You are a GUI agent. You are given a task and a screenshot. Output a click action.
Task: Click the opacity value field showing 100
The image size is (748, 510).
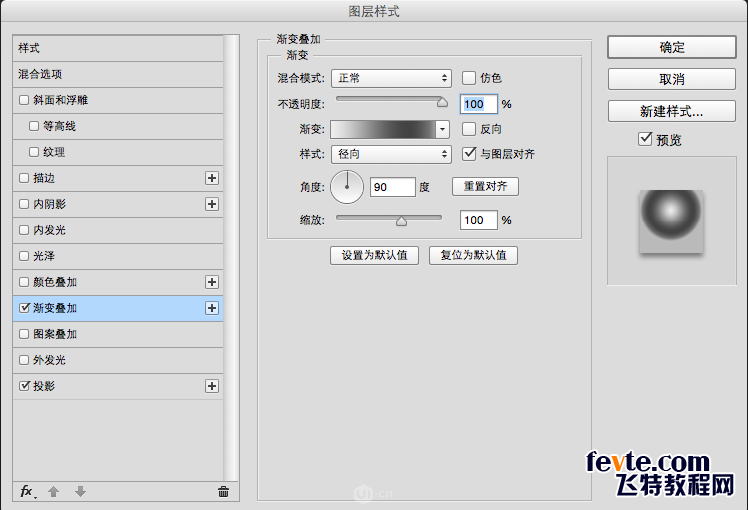tap(478, 104)
